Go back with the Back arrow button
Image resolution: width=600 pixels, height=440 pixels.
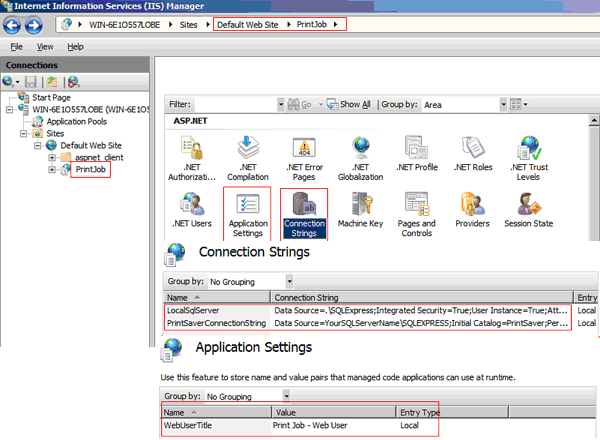coord(12,25)
